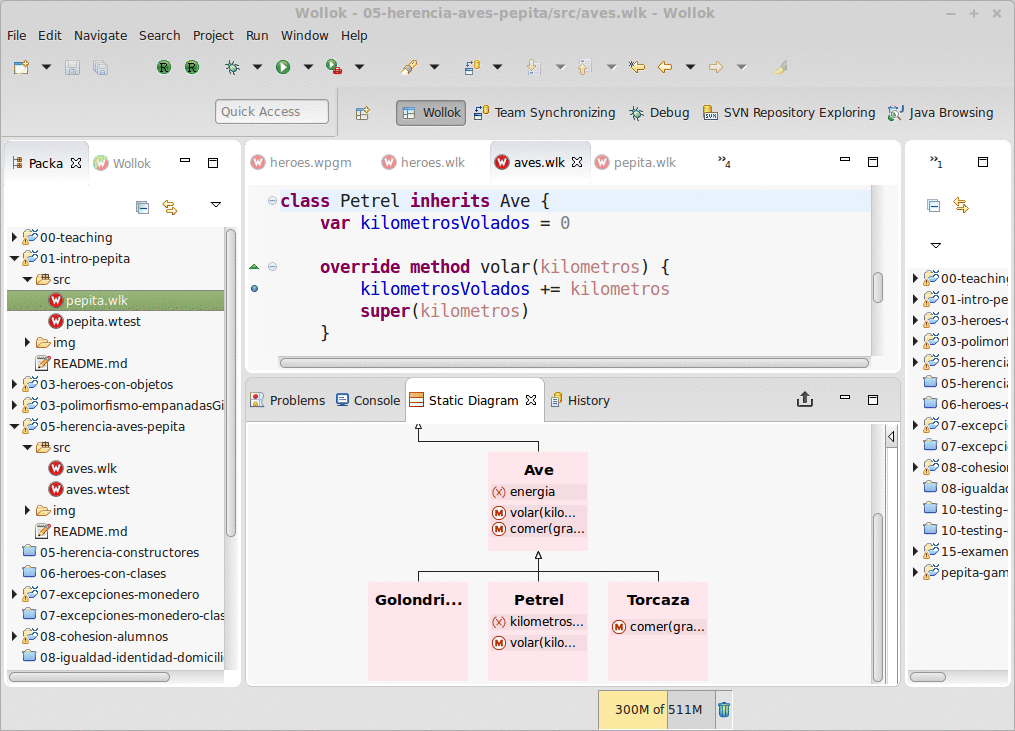The image size is (1015, 731).
Task: Switch to Debug perspective
Action: 659,113
